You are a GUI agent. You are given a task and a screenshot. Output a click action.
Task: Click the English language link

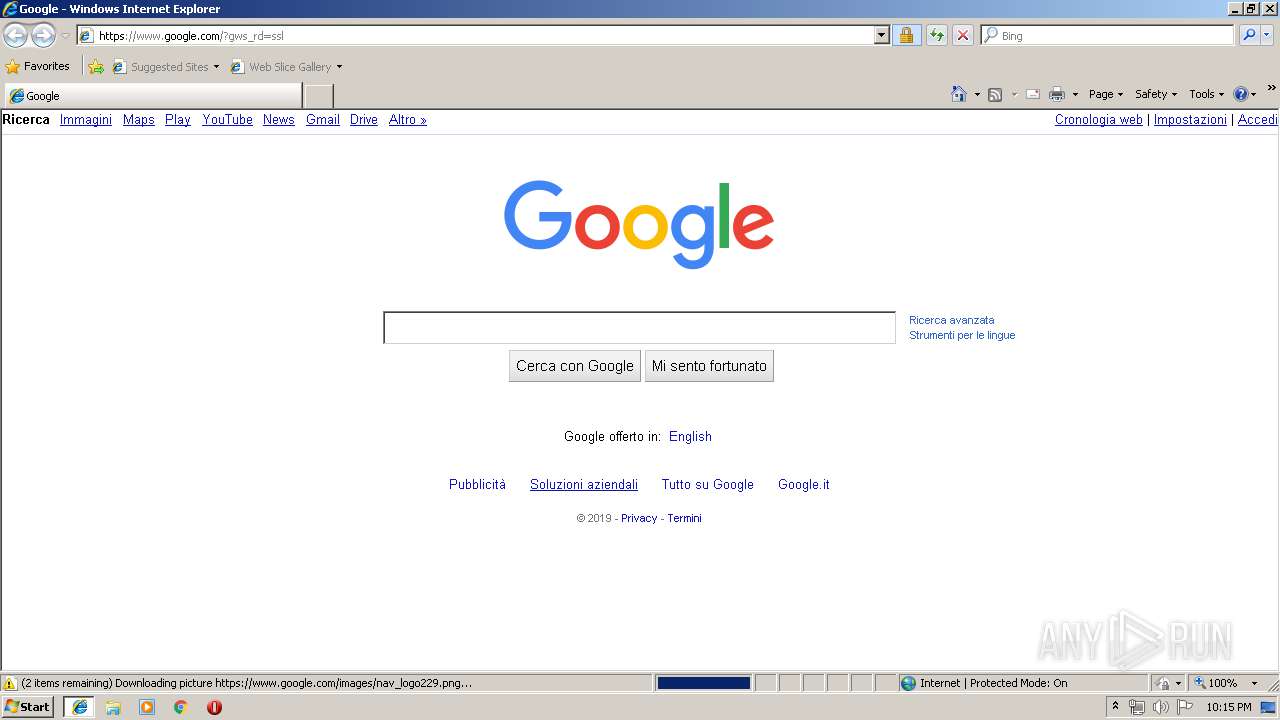pyautogui.click(x=690, y=436)
